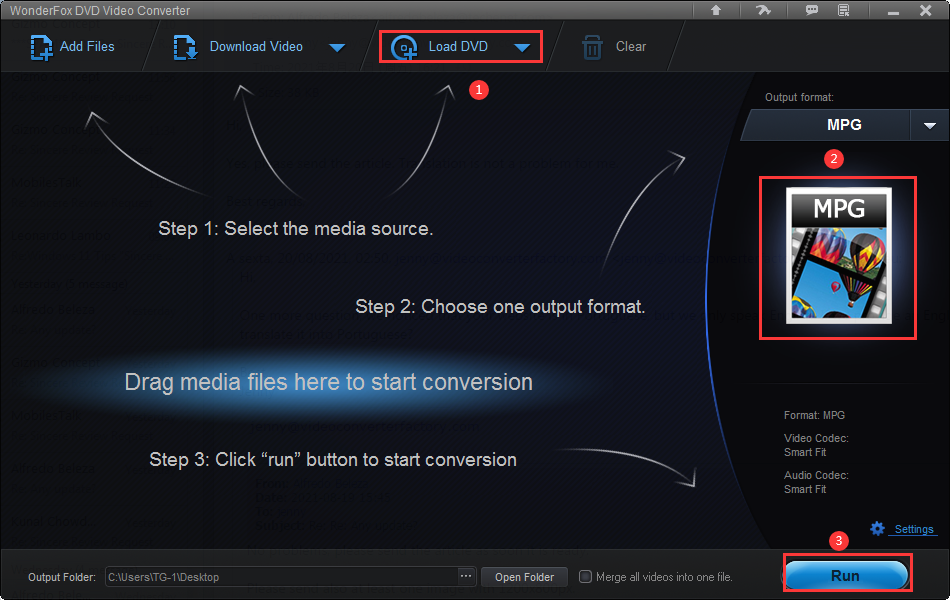Click the upgrade arrow icon in title bar
This screenshot has width=950, height=600.
(716, 10)
